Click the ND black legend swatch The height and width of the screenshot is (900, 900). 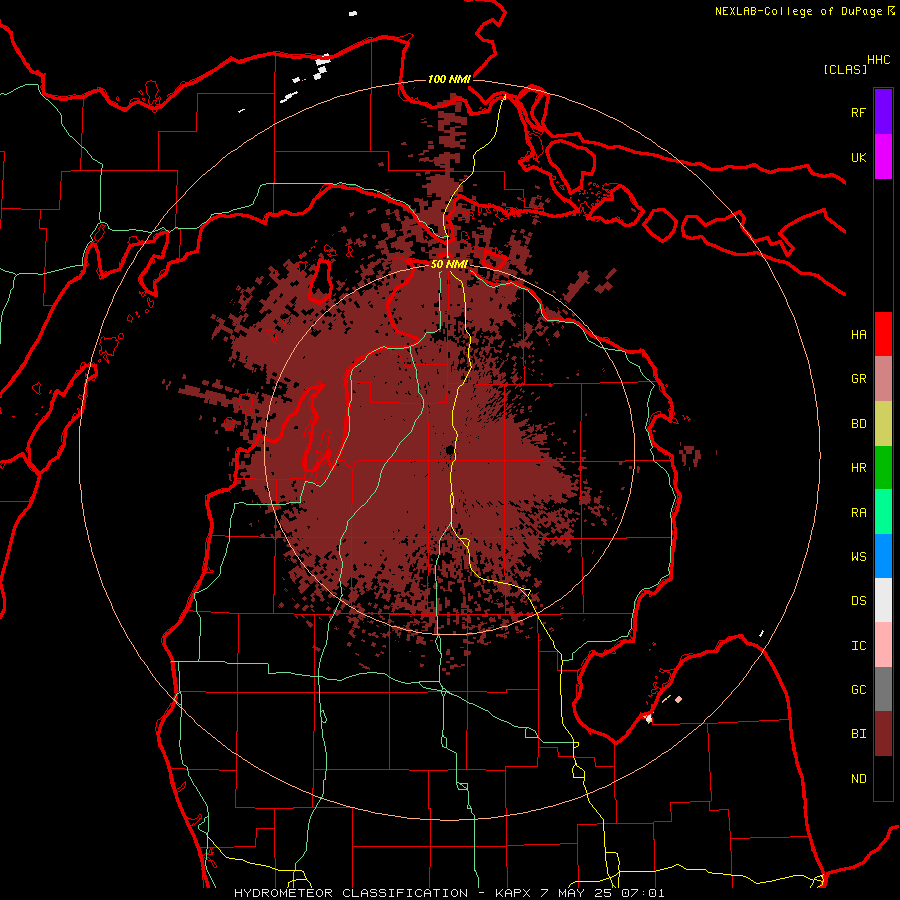(883, 778)
